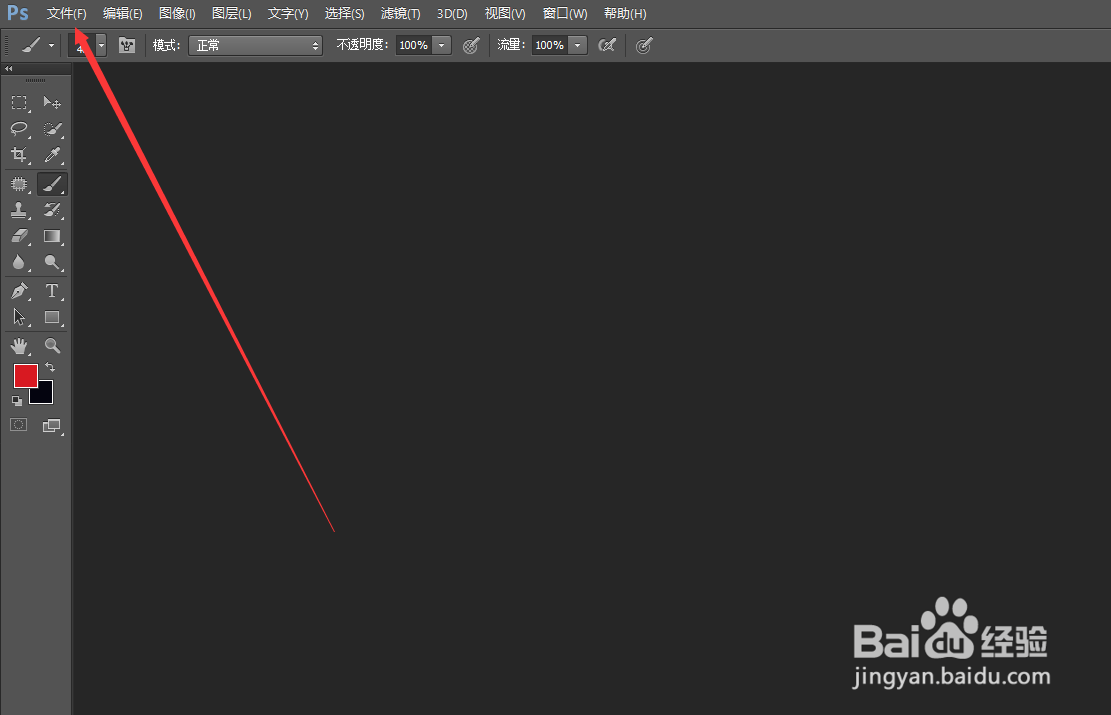
Task: Open the brush size preset dropdown
Action: click(x=101, y=45)
